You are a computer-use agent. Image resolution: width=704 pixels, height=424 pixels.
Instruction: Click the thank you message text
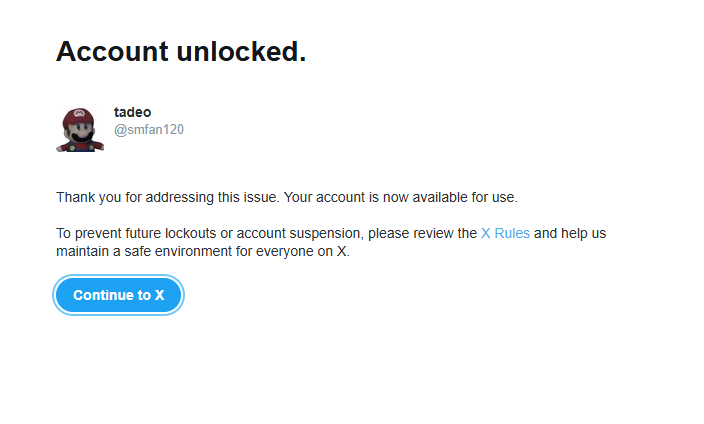tap(287, 197)
